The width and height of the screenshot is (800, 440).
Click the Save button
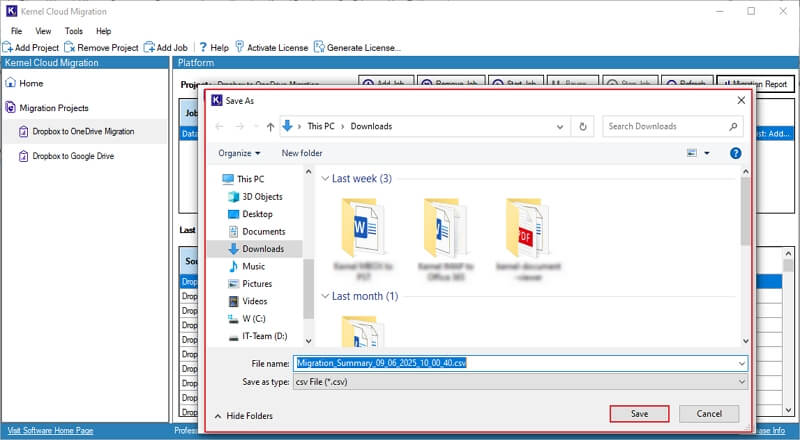639,413
